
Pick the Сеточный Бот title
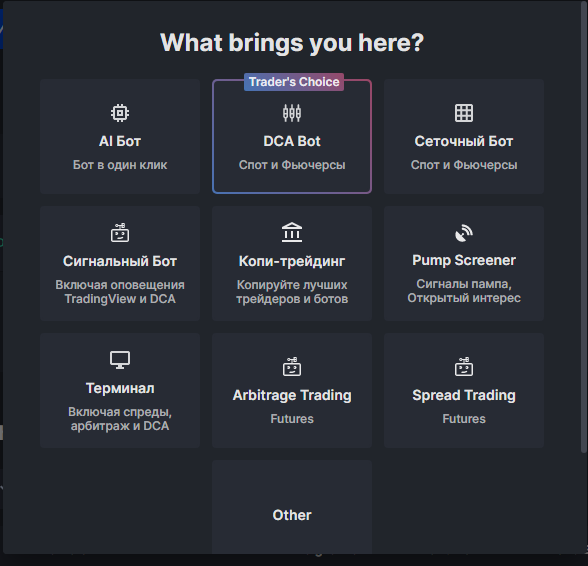[464, 141]
